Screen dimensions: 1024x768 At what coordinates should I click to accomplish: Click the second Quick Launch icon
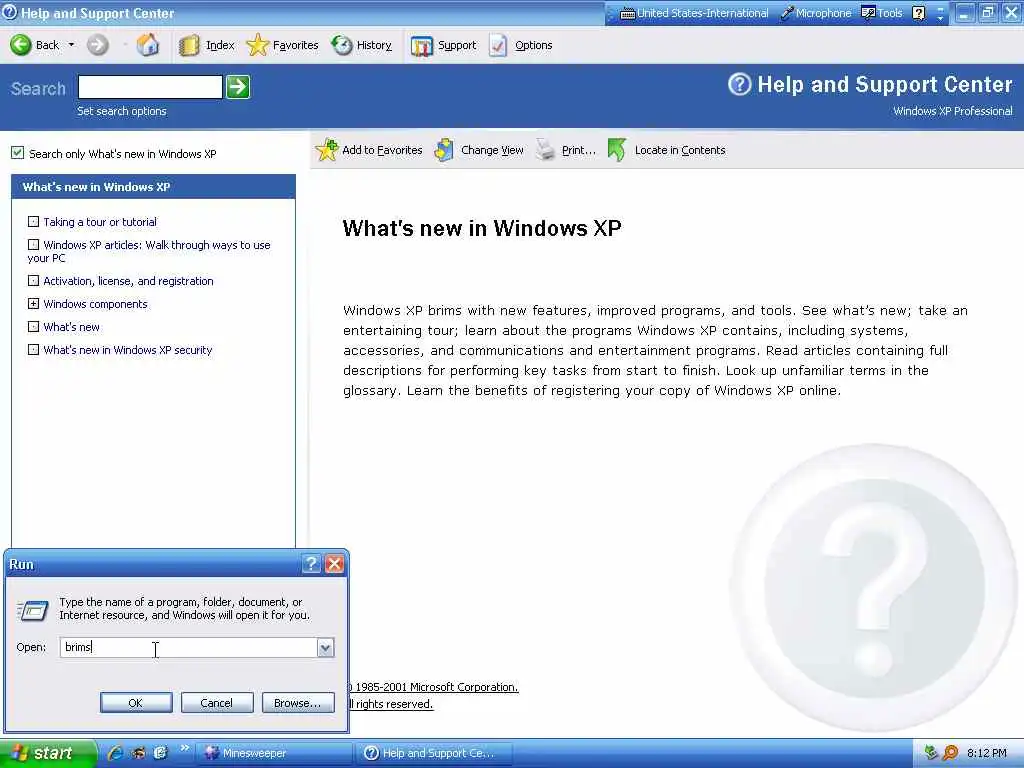pyautogui.click(x=138, y=753)
